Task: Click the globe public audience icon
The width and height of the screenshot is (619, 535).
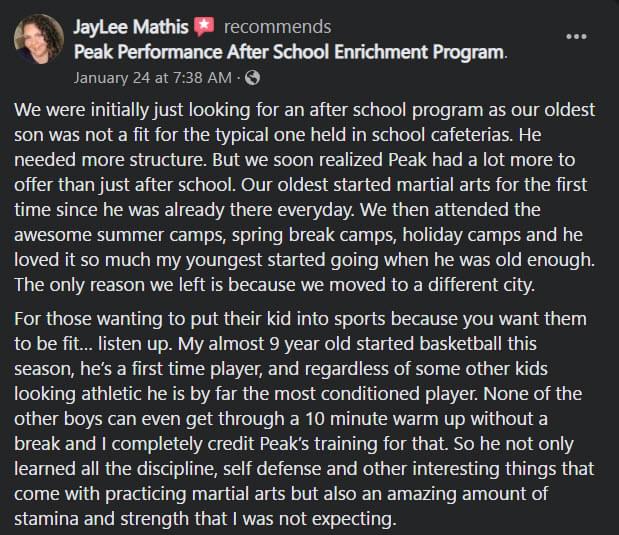Action: pyautogui.click(x=253, y=77)
